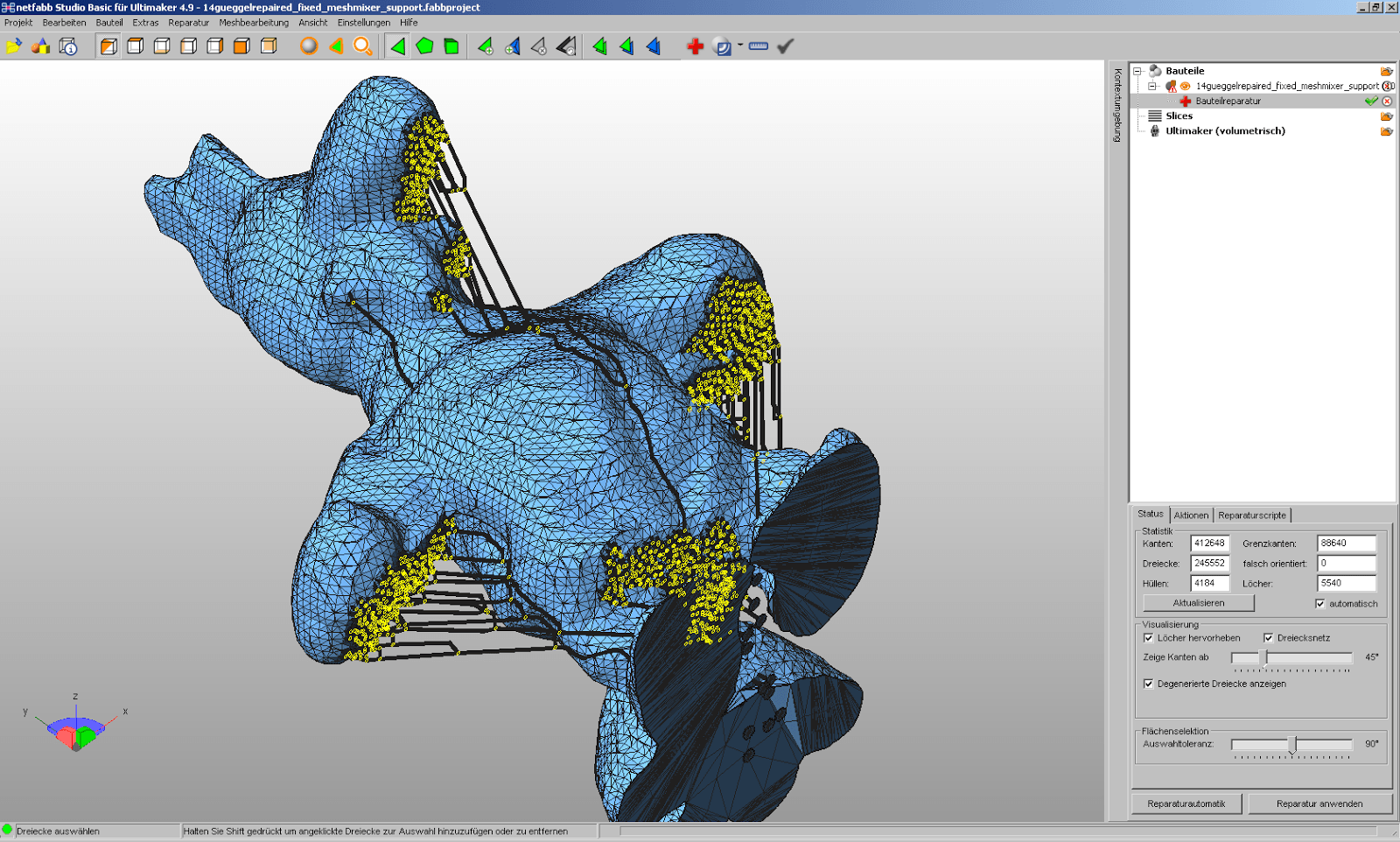Click the orange sphere view icon

pos(309,46)
